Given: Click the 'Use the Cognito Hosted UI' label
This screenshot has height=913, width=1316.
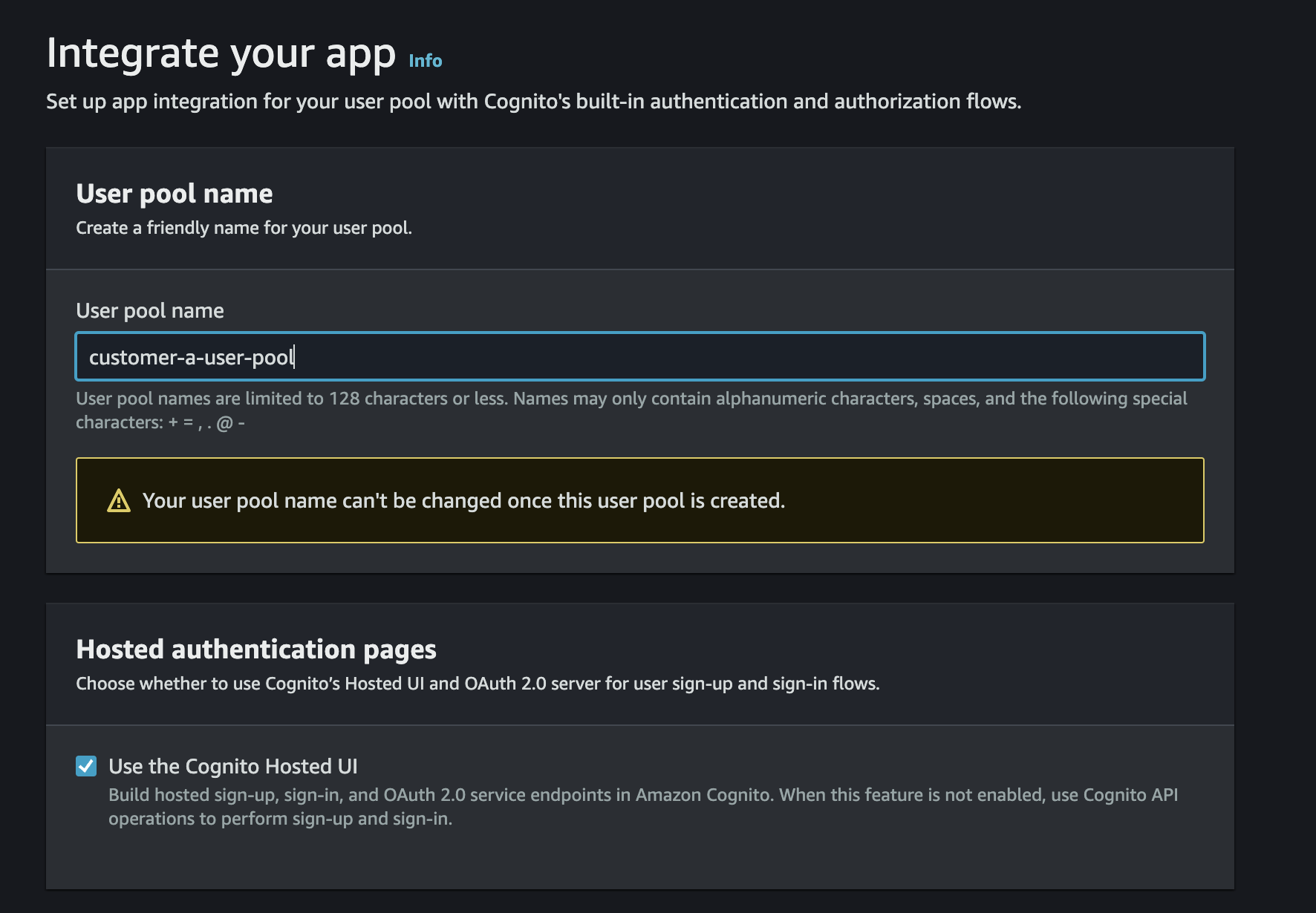Looking at the screenshot, I should pos(233,766).
